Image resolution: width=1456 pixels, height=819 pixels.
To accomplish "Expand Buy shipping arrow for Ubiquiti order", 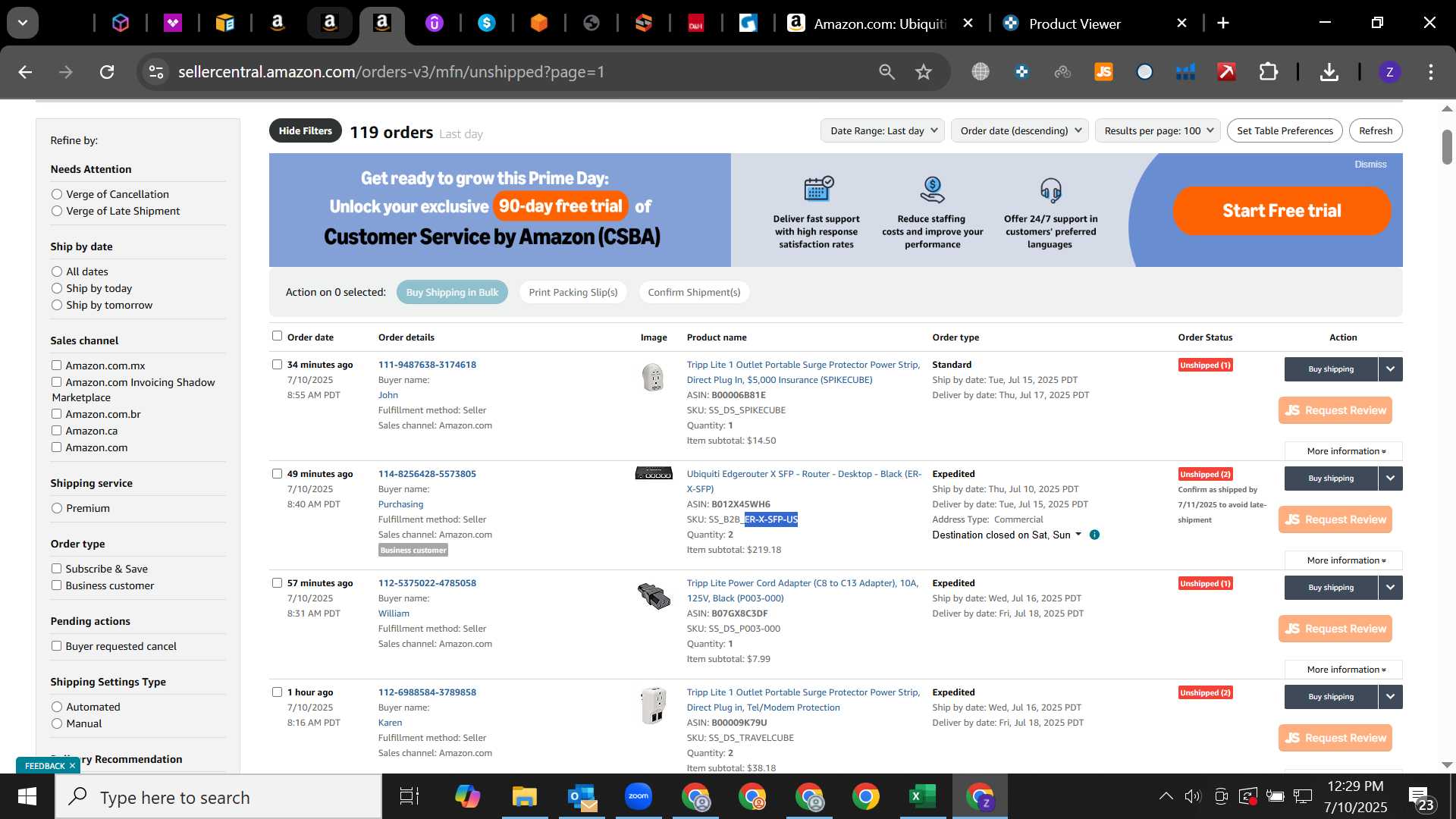I will (1390, 479).
